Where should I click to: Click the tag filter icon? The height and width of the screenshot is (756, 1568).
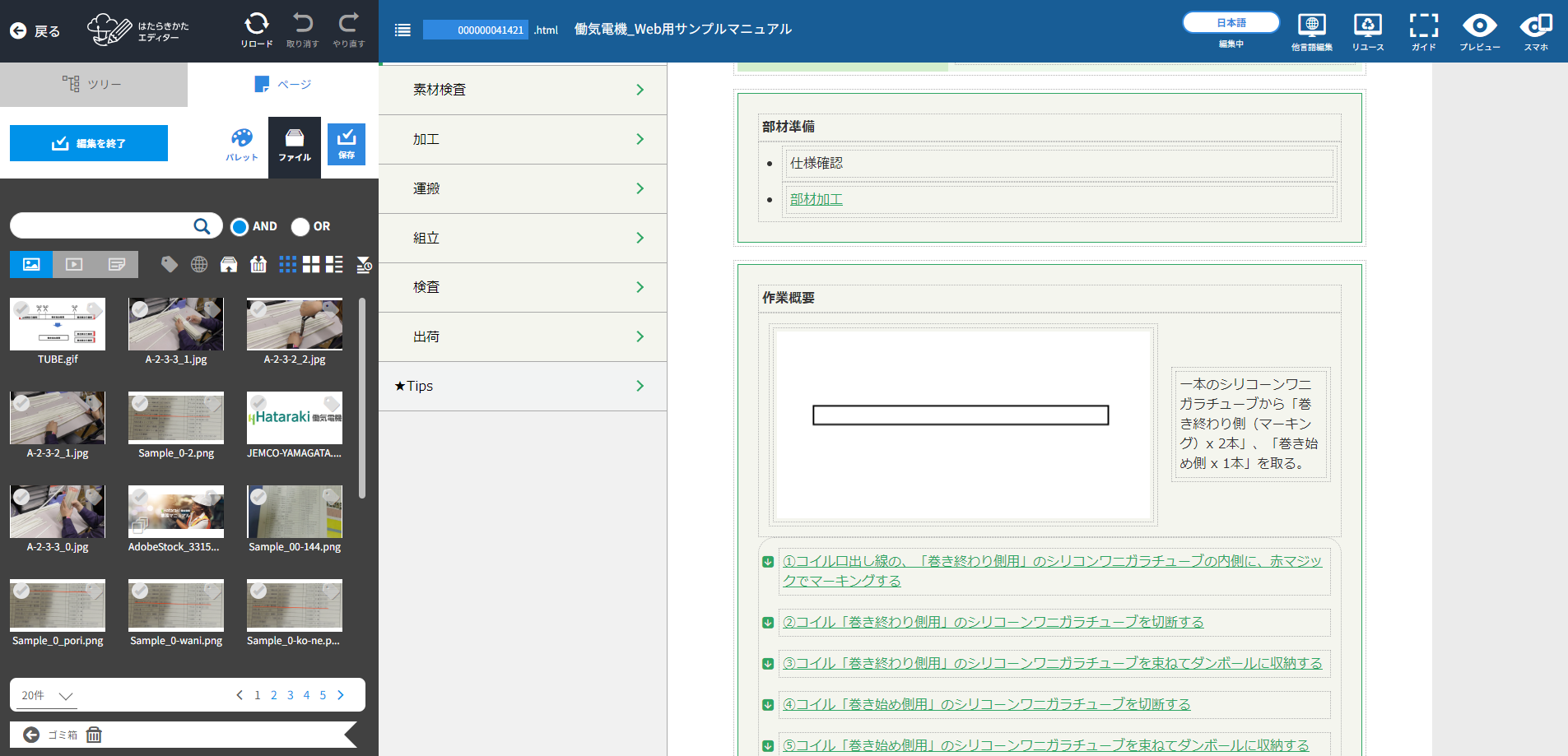(x=170, y=264)
